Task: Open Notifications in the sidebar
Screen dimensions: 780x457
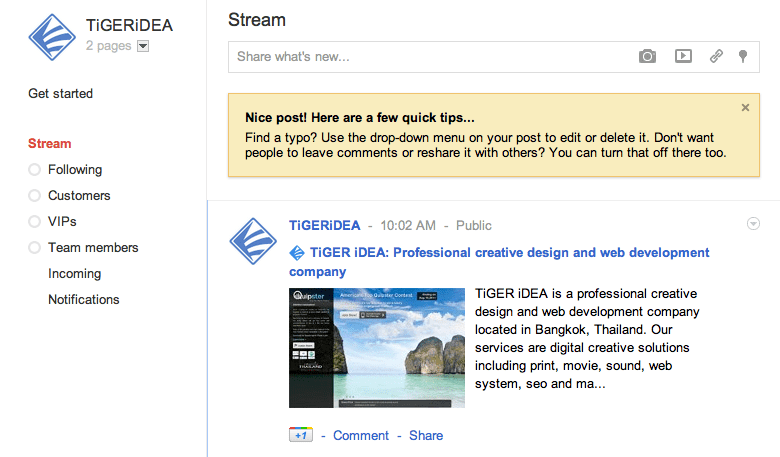Action: [84, 299]
